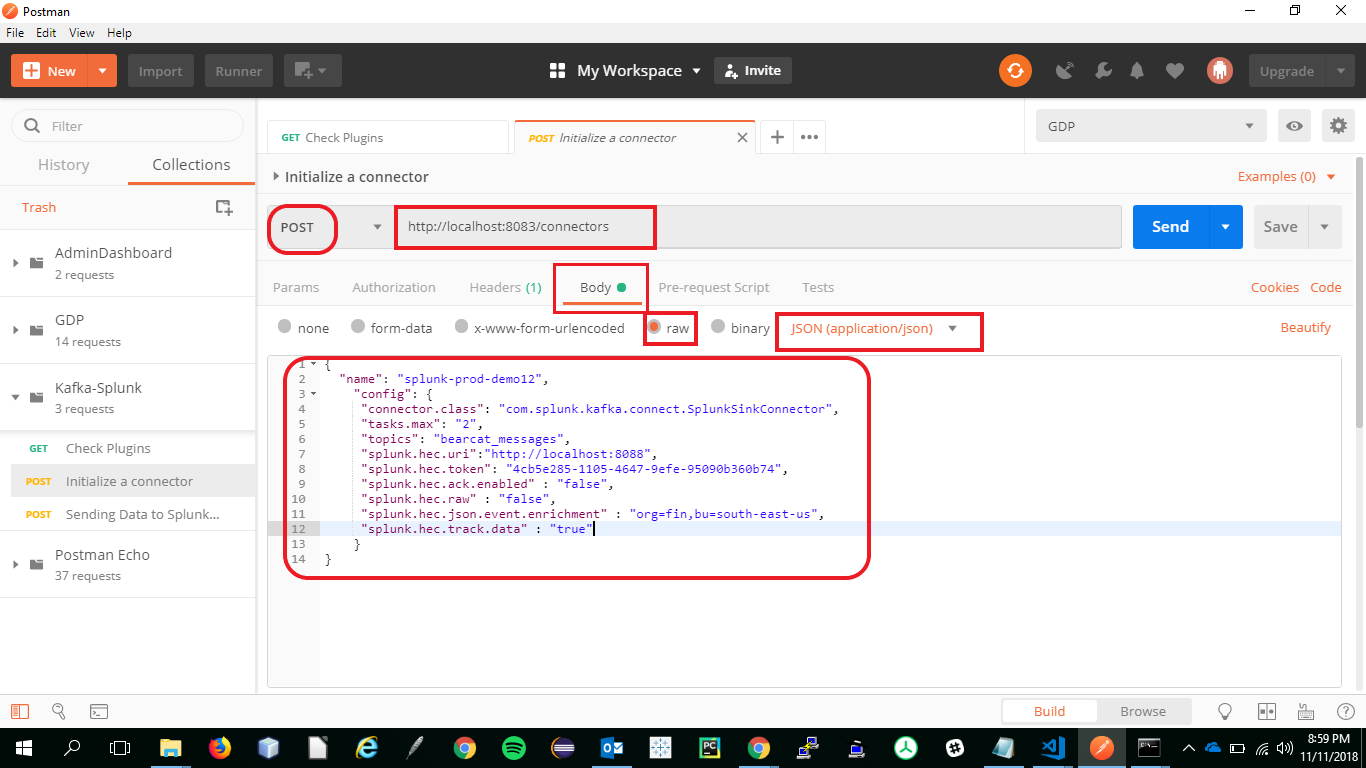The width and height of the screenshot is (1366, 768).
Task: Expand the Postman Echo collection
Action: [15, 564]
